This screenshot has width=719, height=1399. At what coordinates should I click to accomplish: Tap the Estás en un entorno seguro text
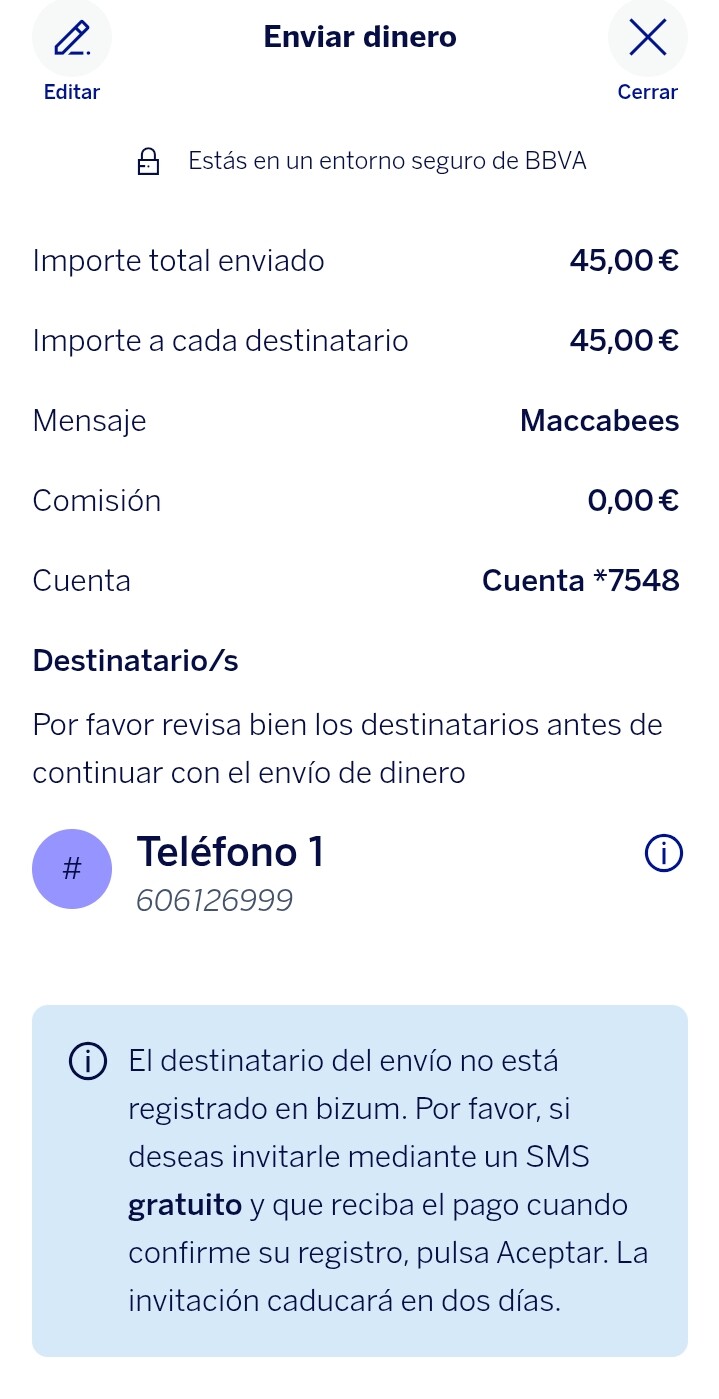(x=388, y=161)
